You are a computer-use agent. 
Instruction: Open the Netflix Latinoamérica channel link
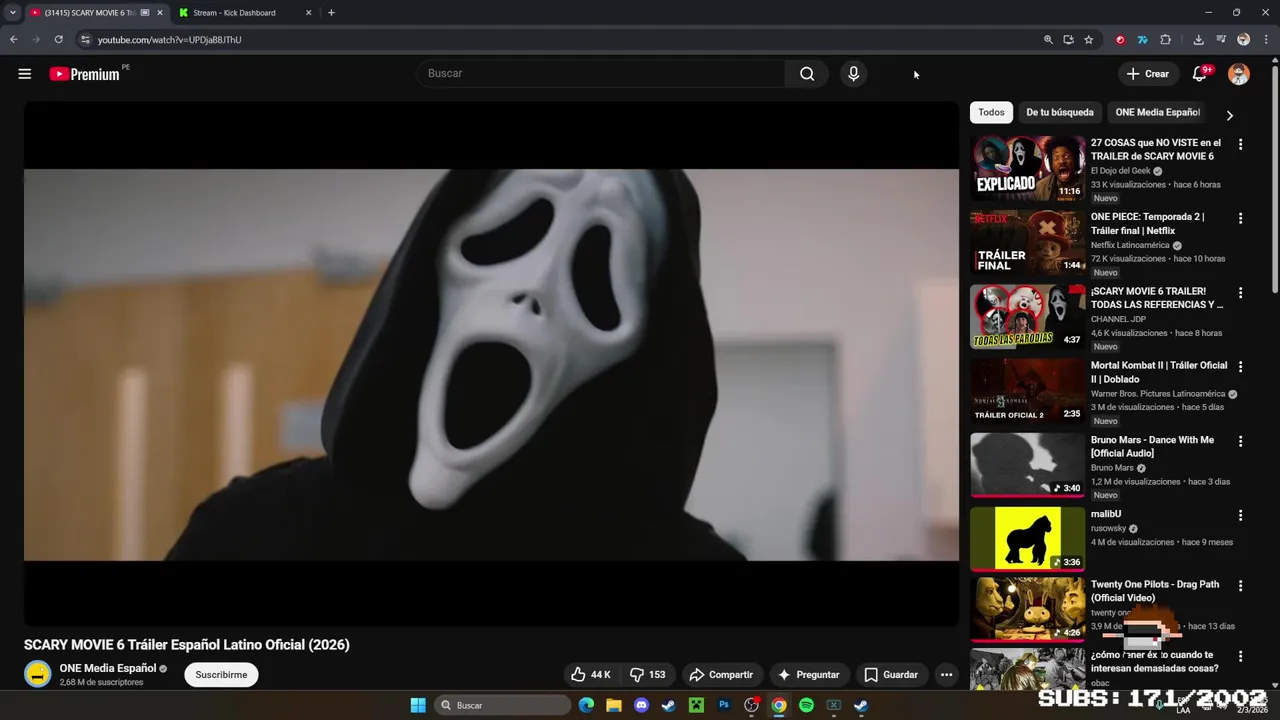coord(1130,245)
